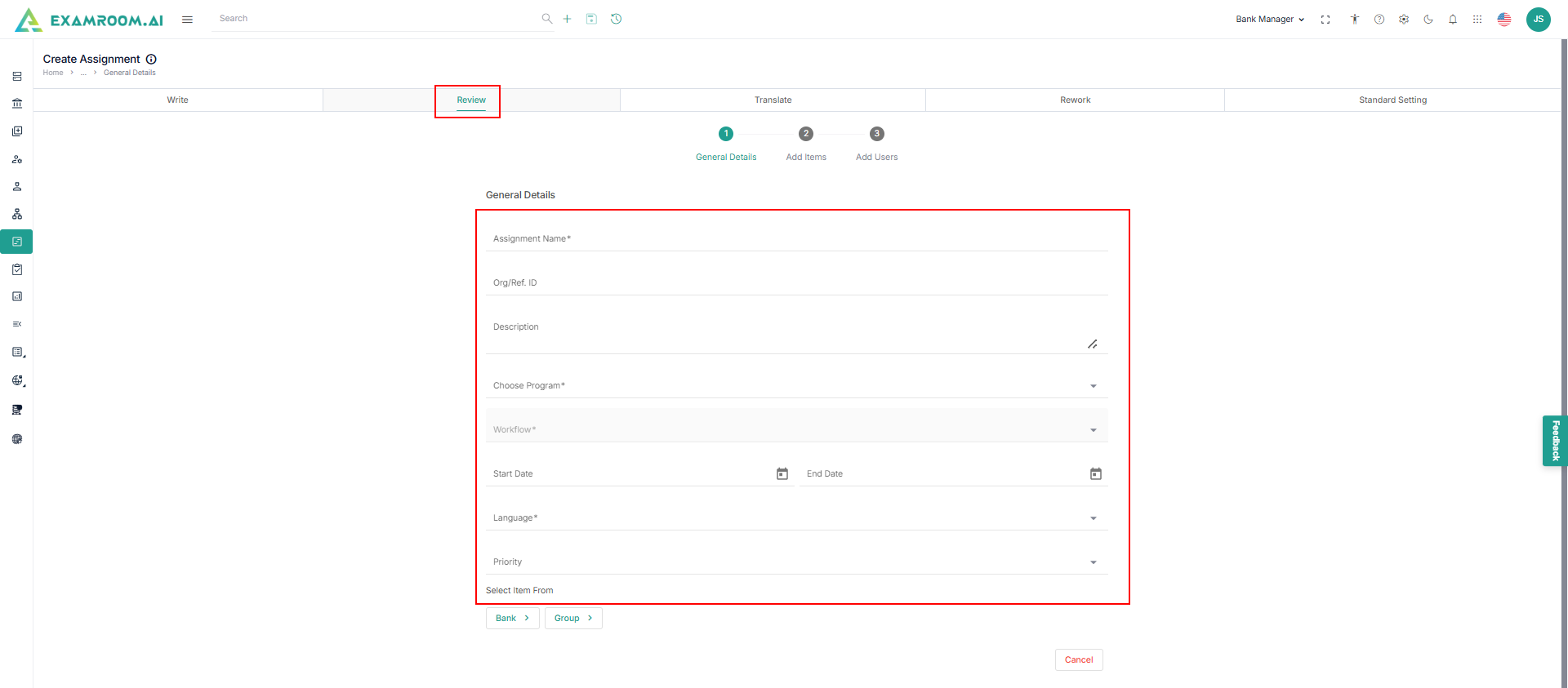Open the bottom globe sidebar icon

point(17,439)
